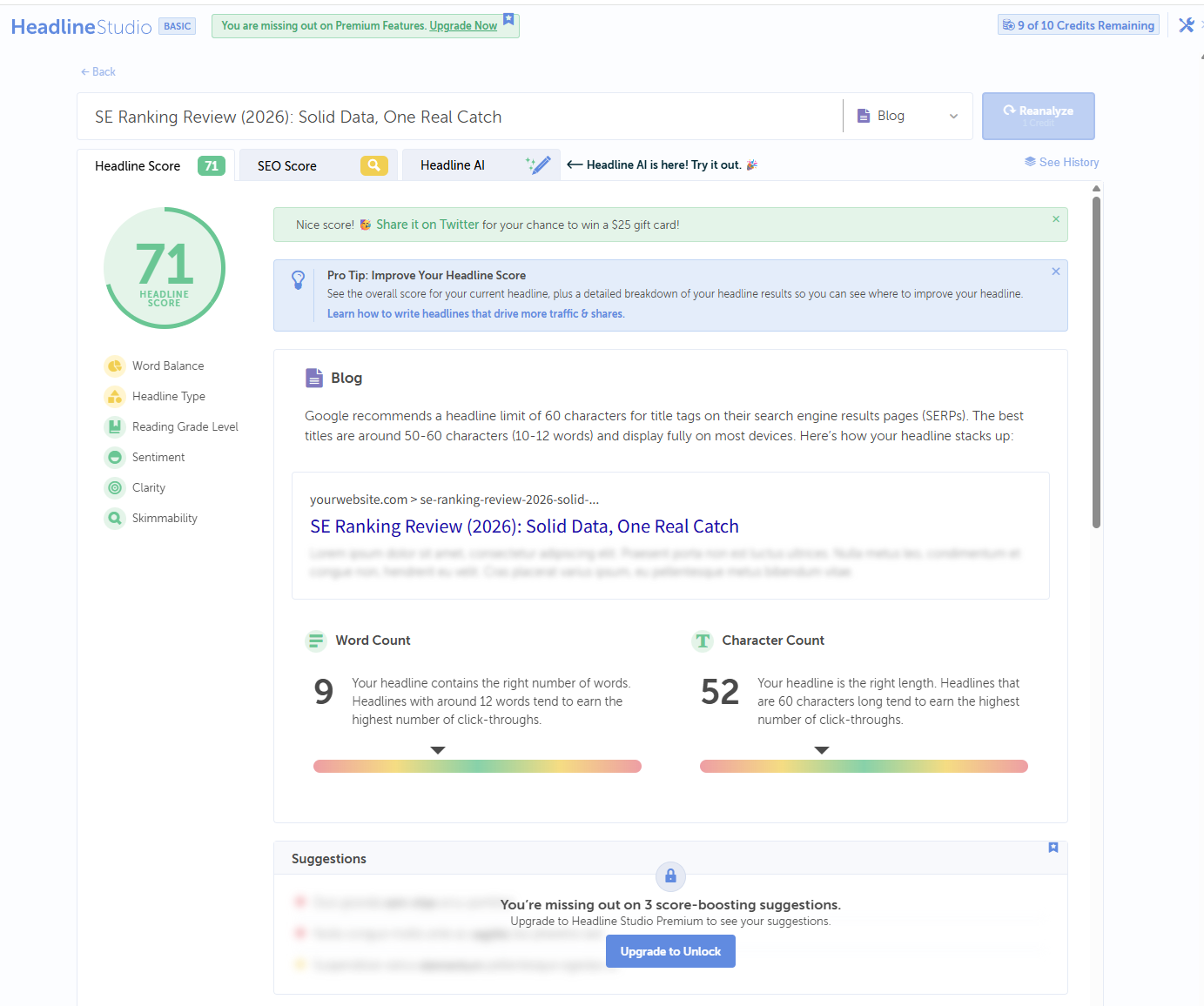Click the SEO Score search badge

click(374, 165)
